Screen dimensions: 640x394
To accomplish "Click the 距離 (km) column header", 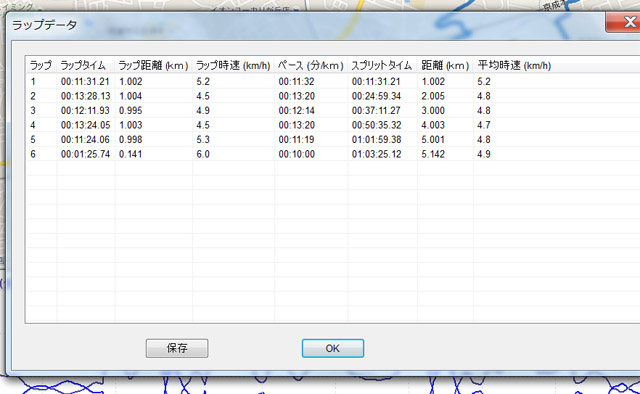I will coord(445,65).
